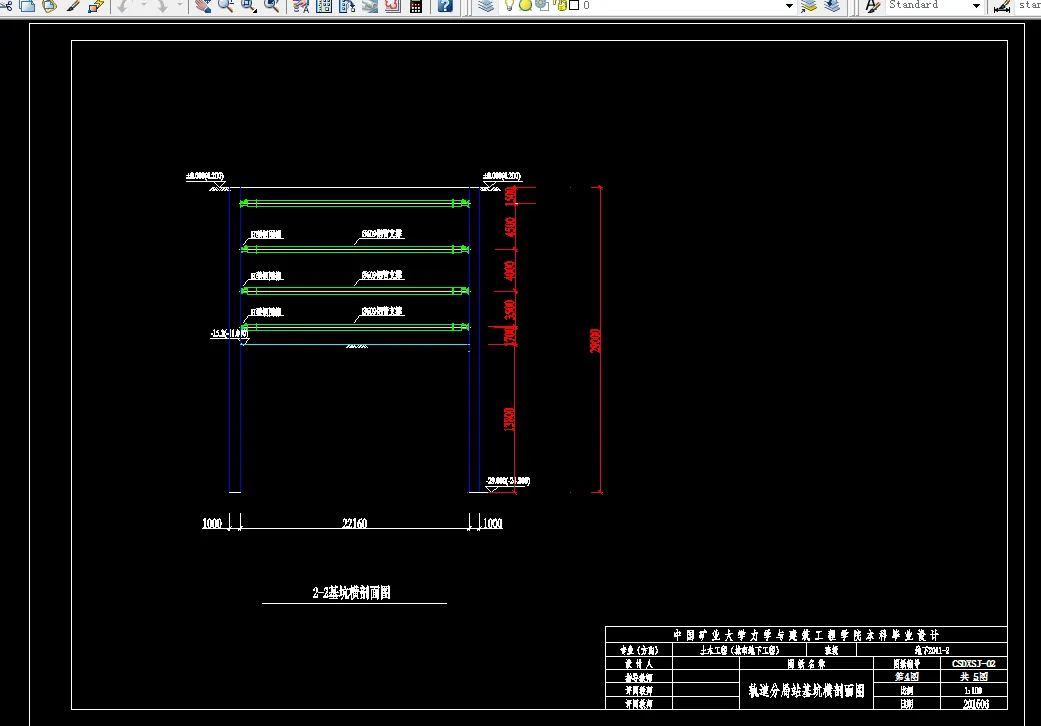The height and width of the screenshot is (726, 1041).
Task: Open the DesignCenter icon
Action: [324, 5]
